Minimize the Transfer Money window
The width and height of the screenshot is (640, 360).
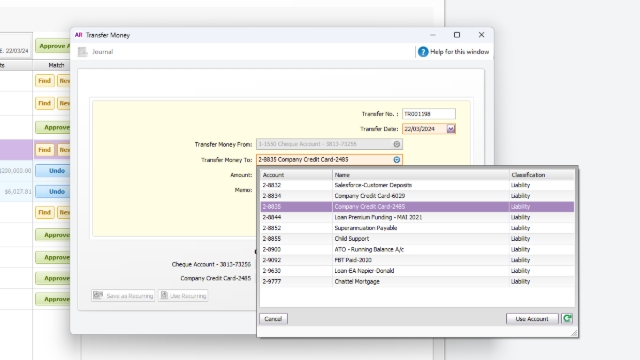433,35
